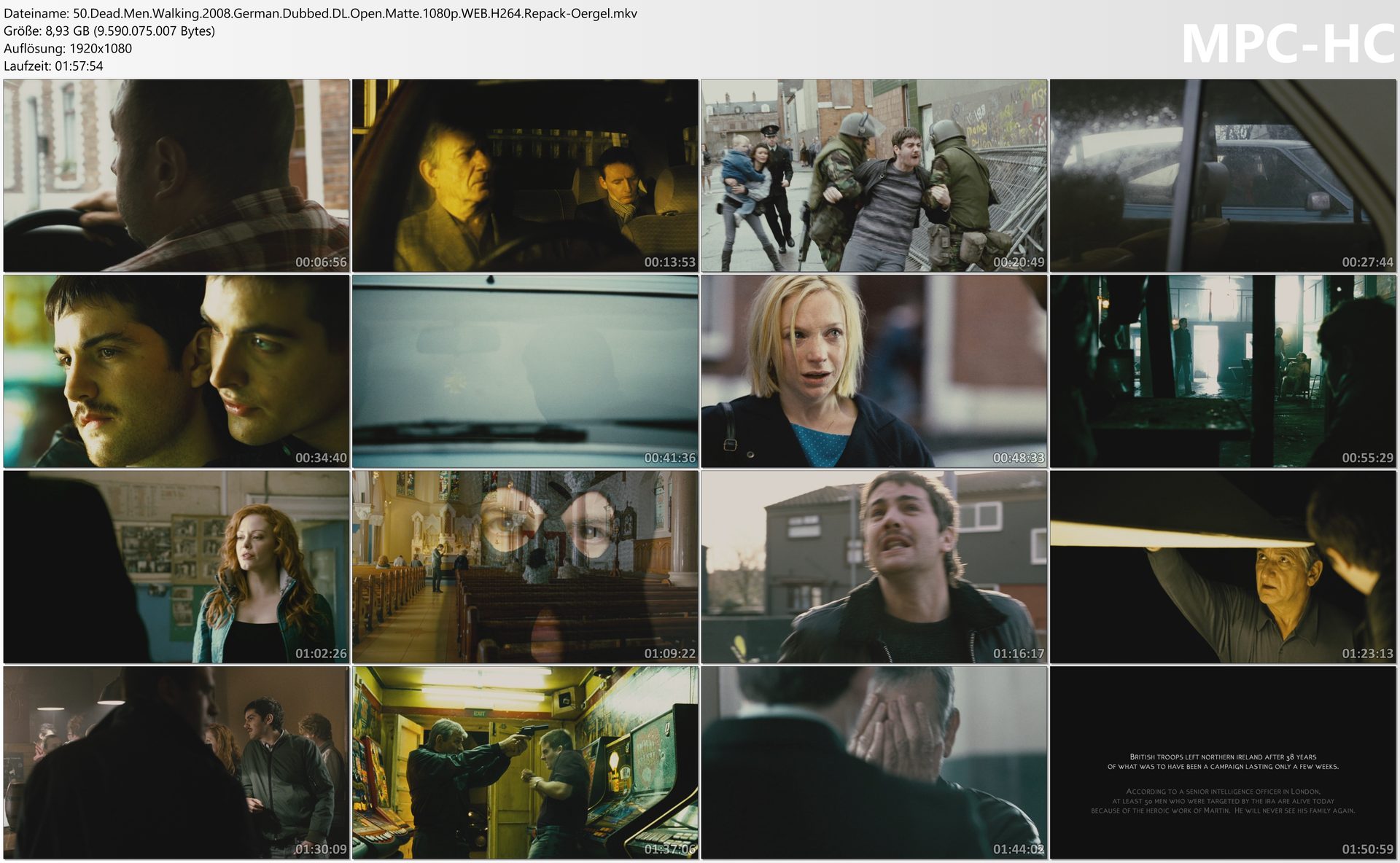Open the end text thumbnail at 01:50:59
Image resolution: width=1400 pixels, height=863 pixels.
pyautogui.click(x=1223, y=762)
